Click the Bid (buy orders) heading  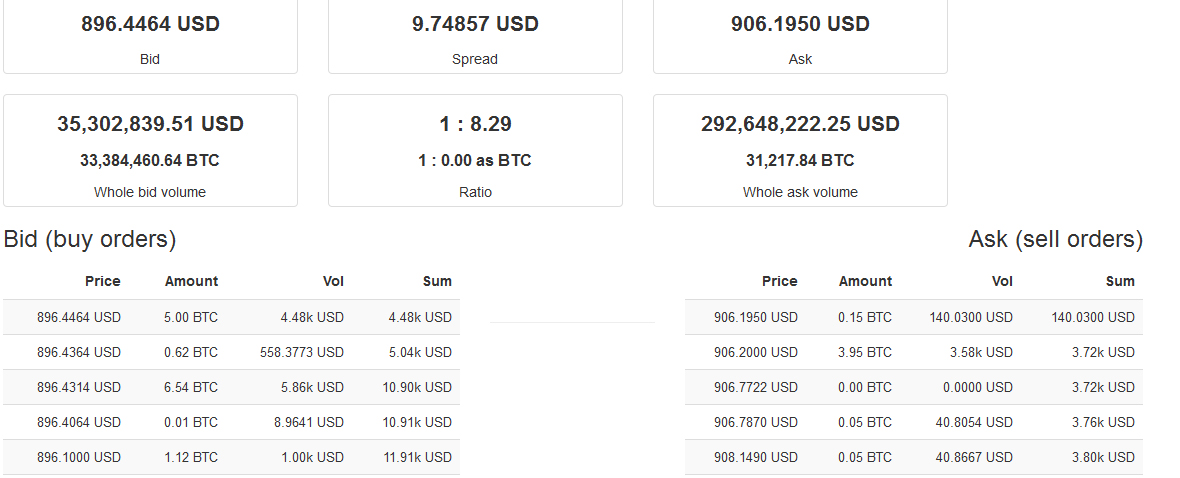[90, 239]
